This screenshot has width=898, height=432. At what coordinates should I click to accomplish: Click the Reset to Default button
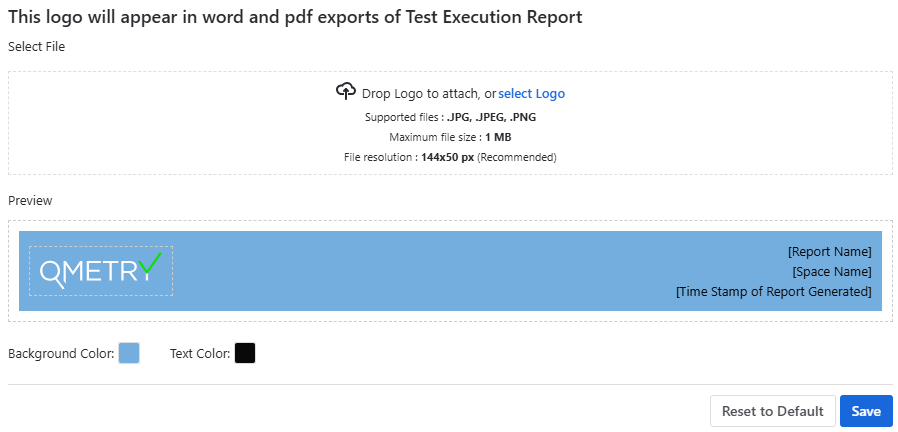pos(772,411)
